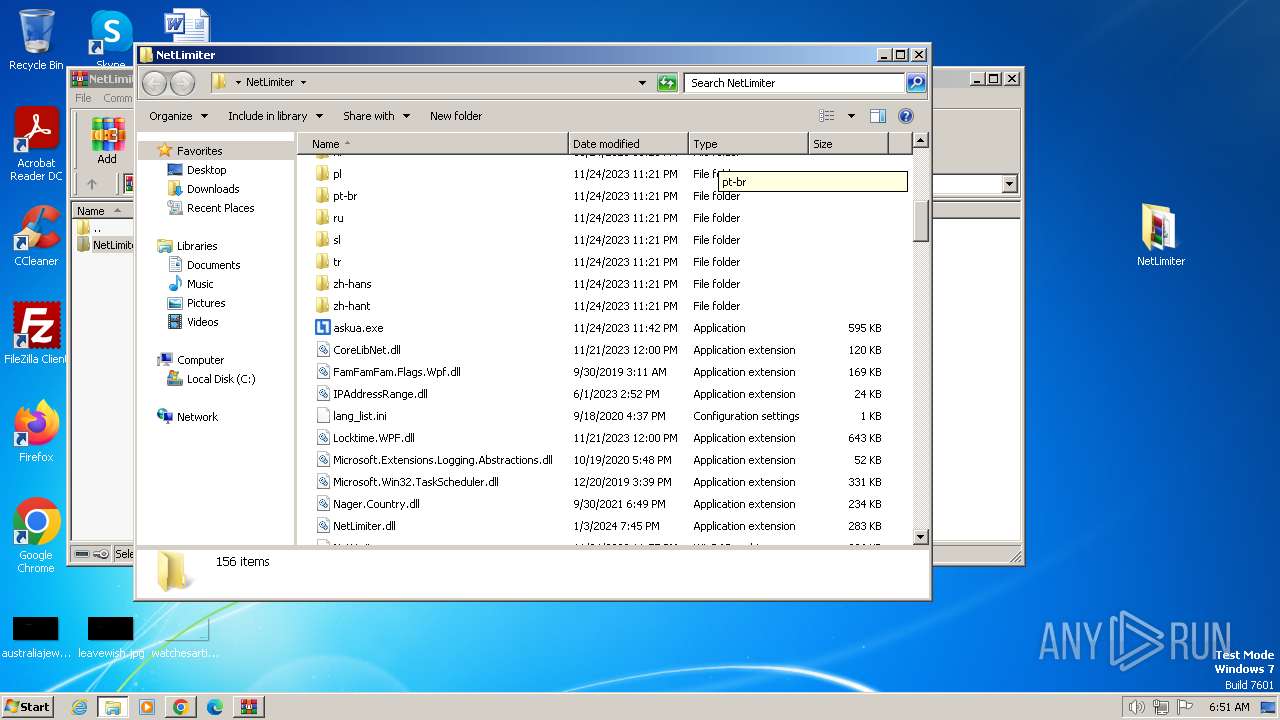Open WinRAR address dropdown arrow
This screenshot has height=720, width=1280.
tap(1009, 184)
